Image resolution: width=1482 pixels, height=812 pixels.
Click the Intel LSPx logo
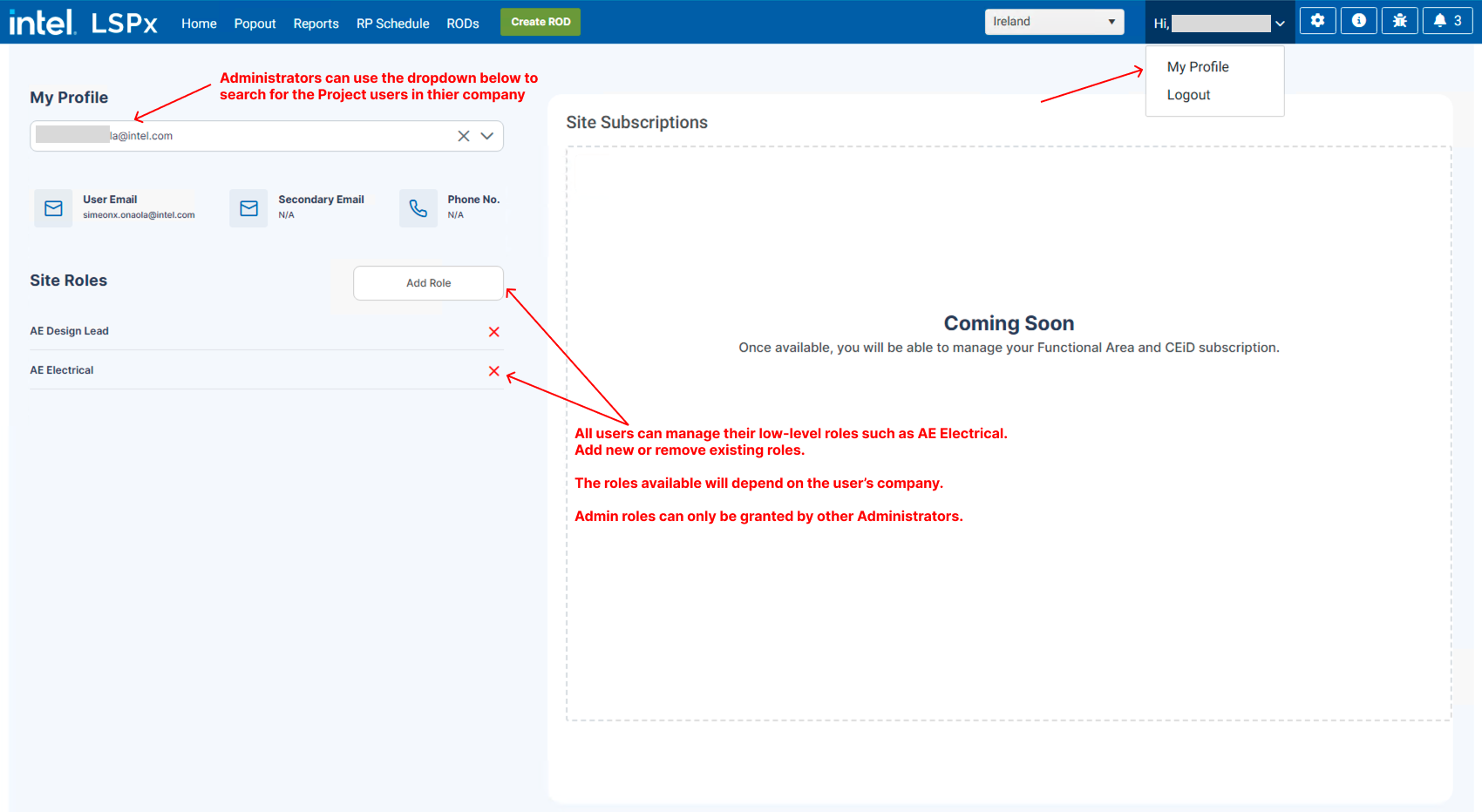pyautogui.click(x=83, y=23)
